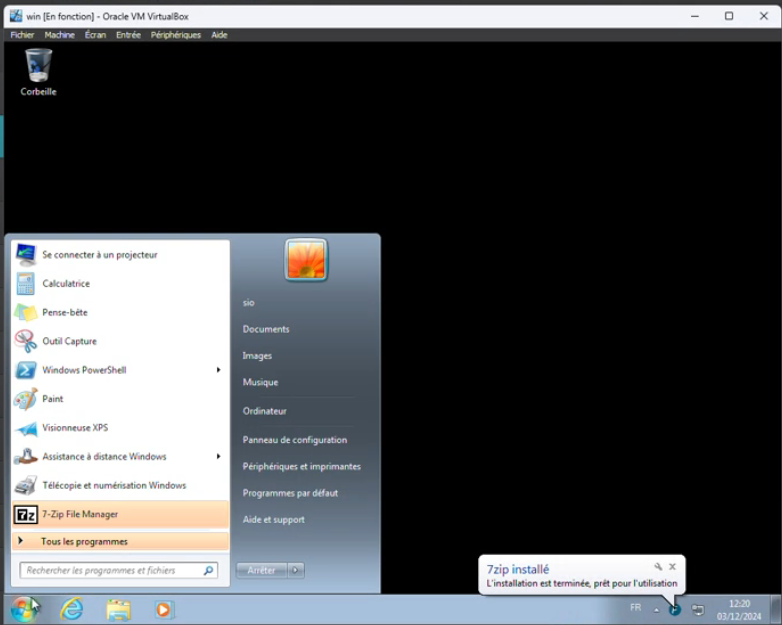Launch Télécopie et numérisation Windows
Viewport: 782px width, 625px height.
pos(120,485)
